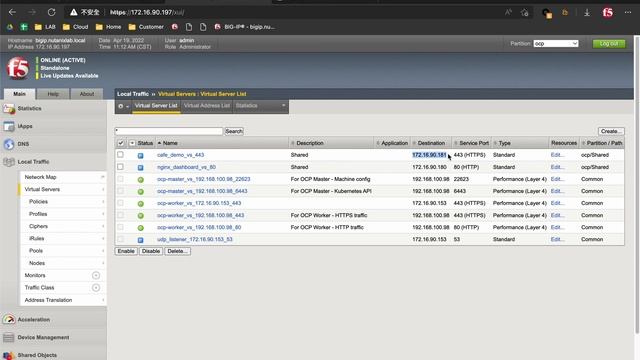The width and height of the screenshot is (640, 360).
Task: Click the Log out button
Action: (609, 44)
